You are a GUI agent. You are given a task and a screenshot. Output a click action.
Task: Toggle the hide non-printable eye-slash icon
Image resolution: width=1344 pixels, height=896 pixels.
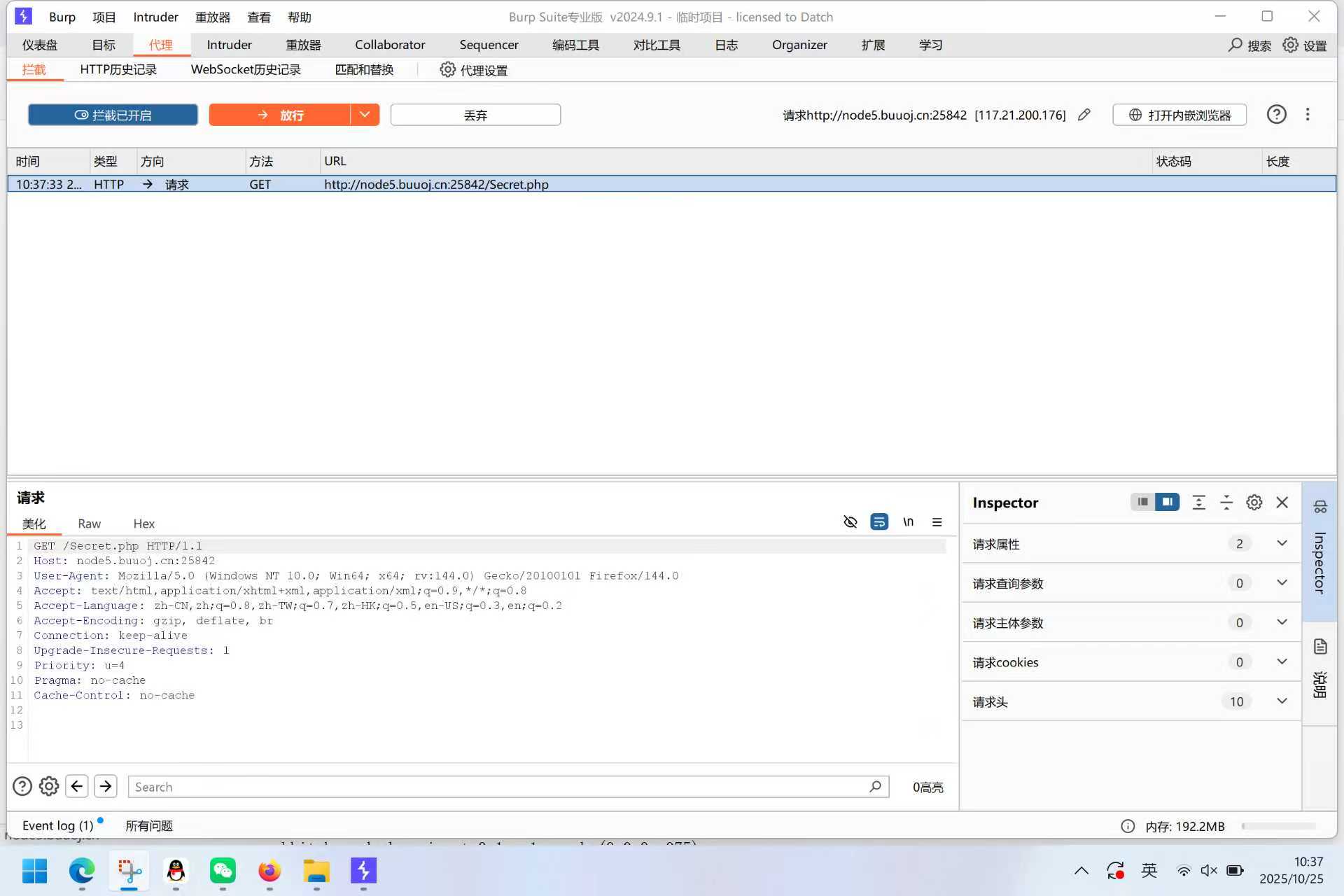click(850, 522)
